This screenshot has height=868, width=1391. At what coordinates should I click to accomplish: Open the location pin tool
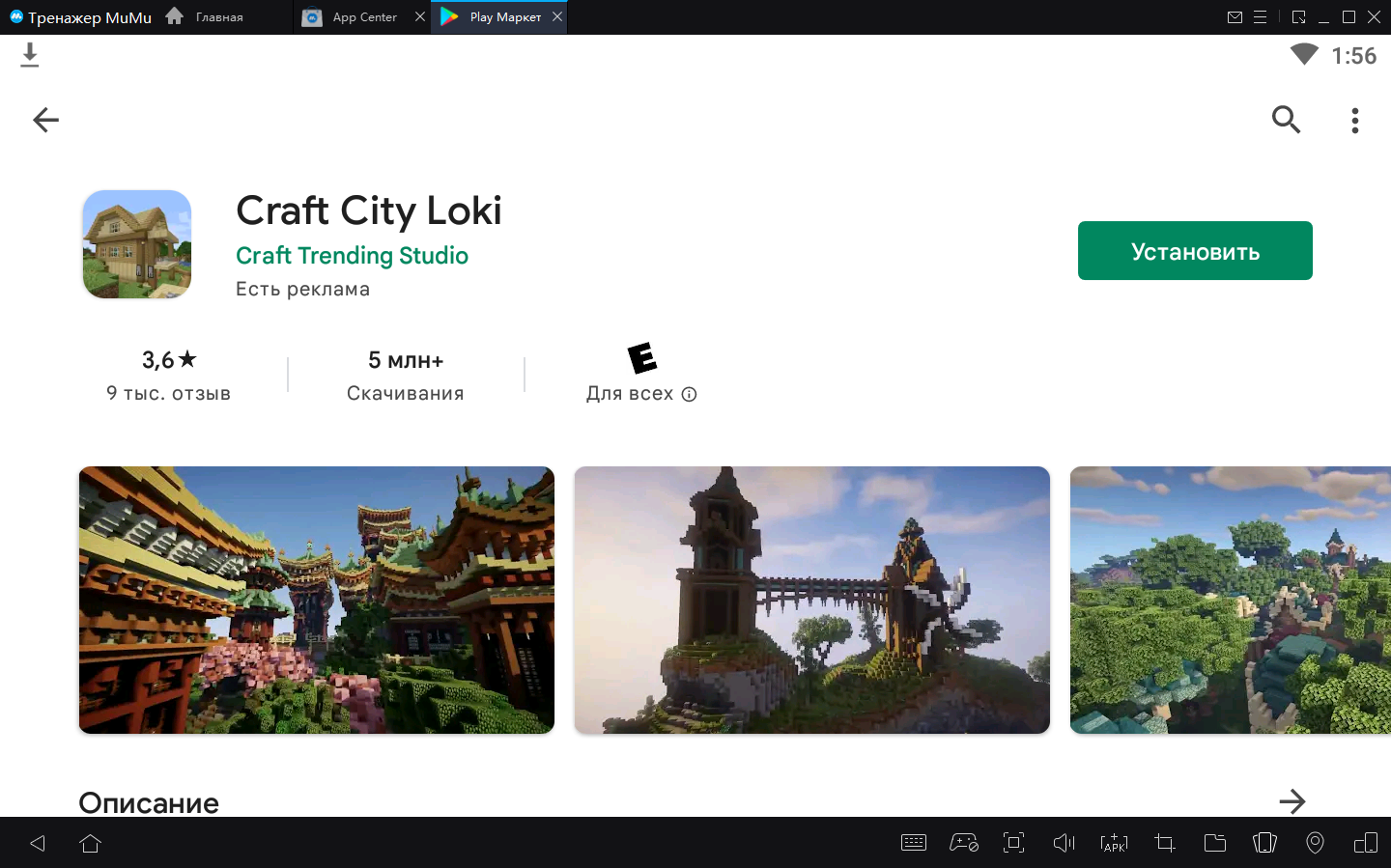(1315, 843)
